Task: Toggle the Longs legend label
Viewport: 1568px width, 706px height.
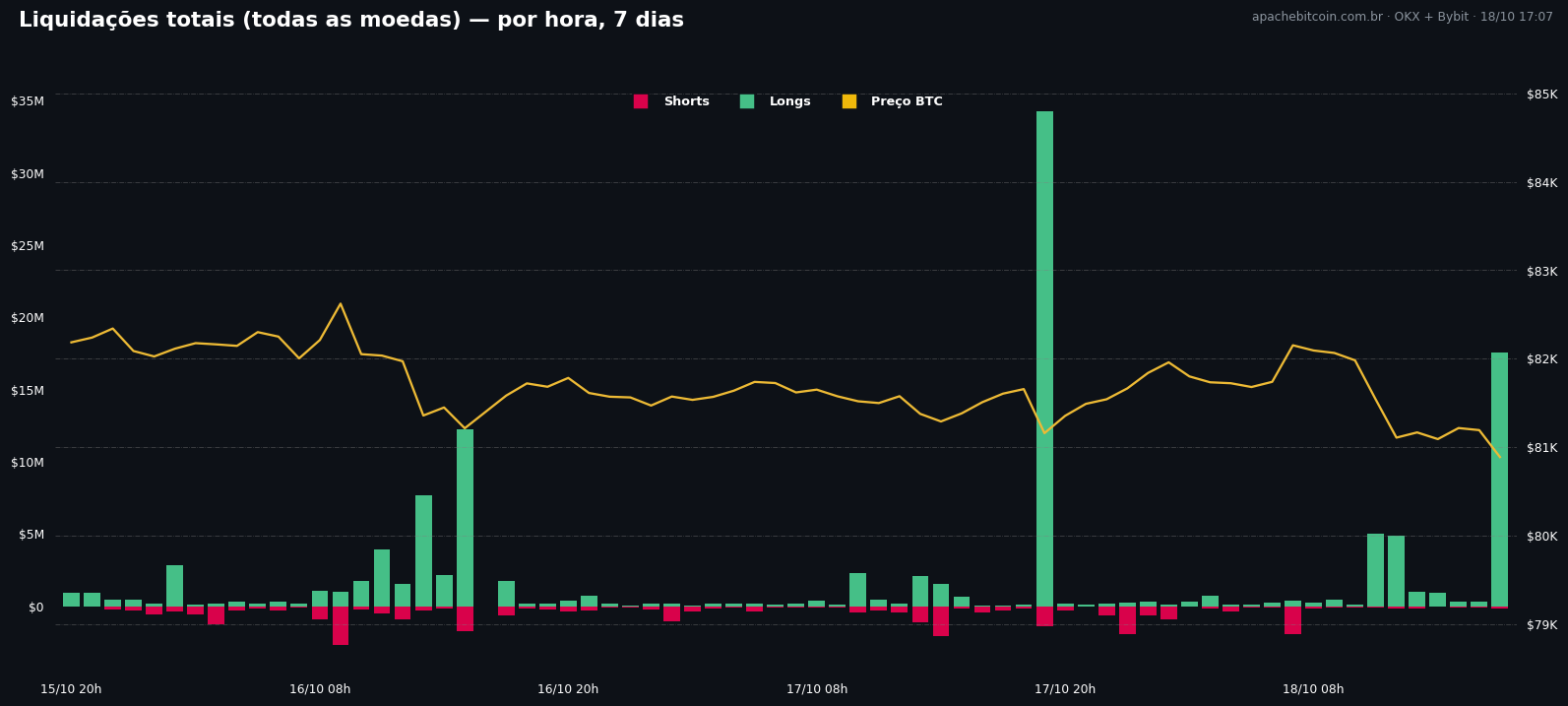Action: click(790, 101)
